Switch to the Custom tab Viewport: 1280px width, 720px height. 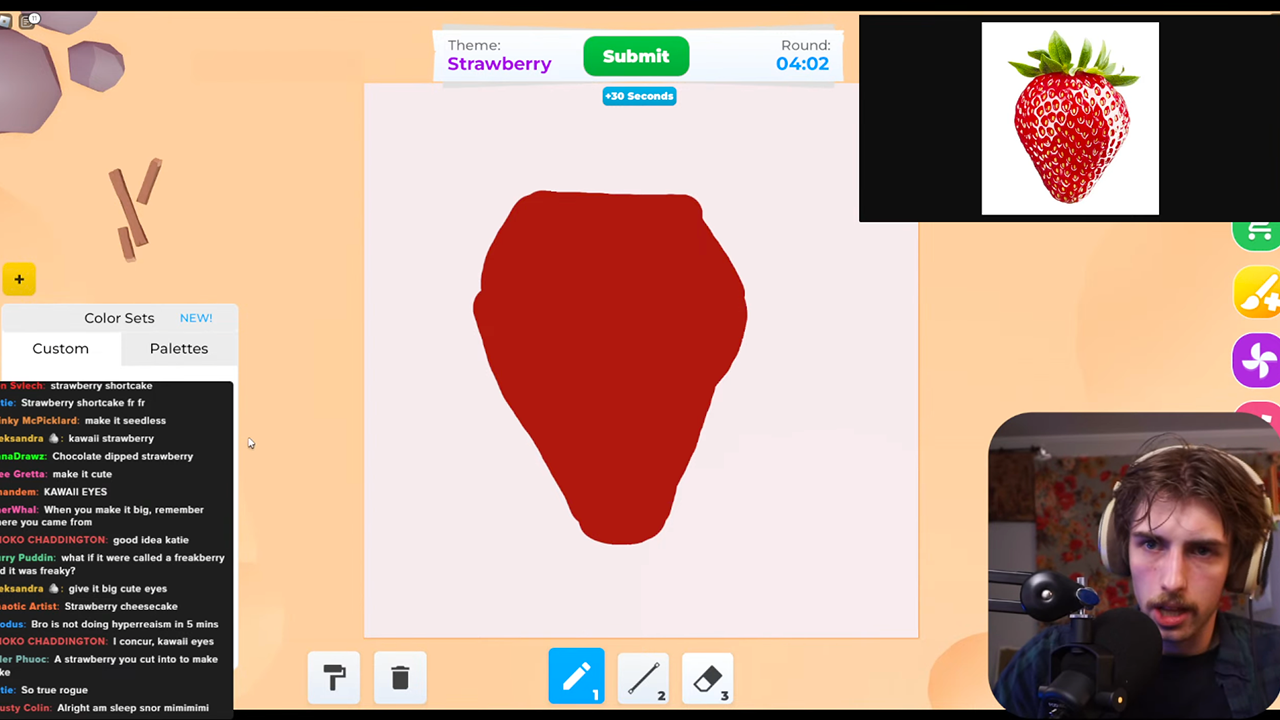pyautogui.click(x=60, y=348)
